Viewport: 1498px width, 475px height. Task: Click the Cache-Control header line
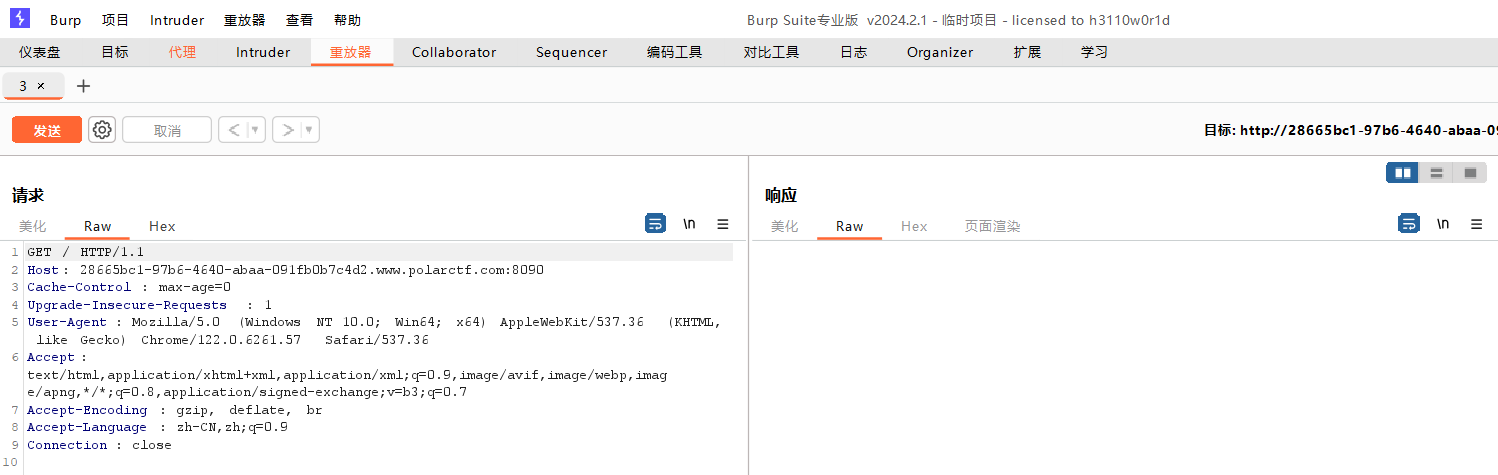click(129, 287)
